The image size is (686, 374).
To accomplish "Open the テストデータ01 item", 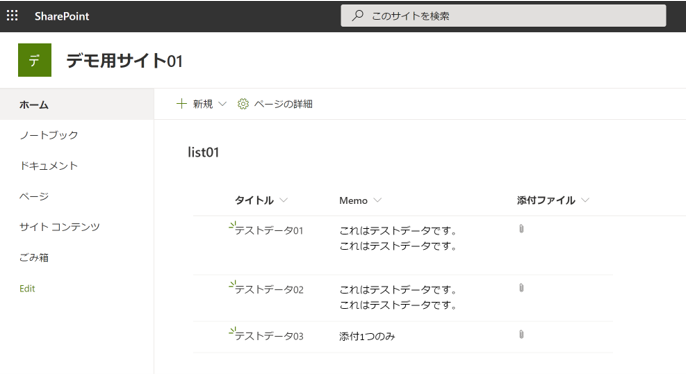I will [x=269, y=231].
